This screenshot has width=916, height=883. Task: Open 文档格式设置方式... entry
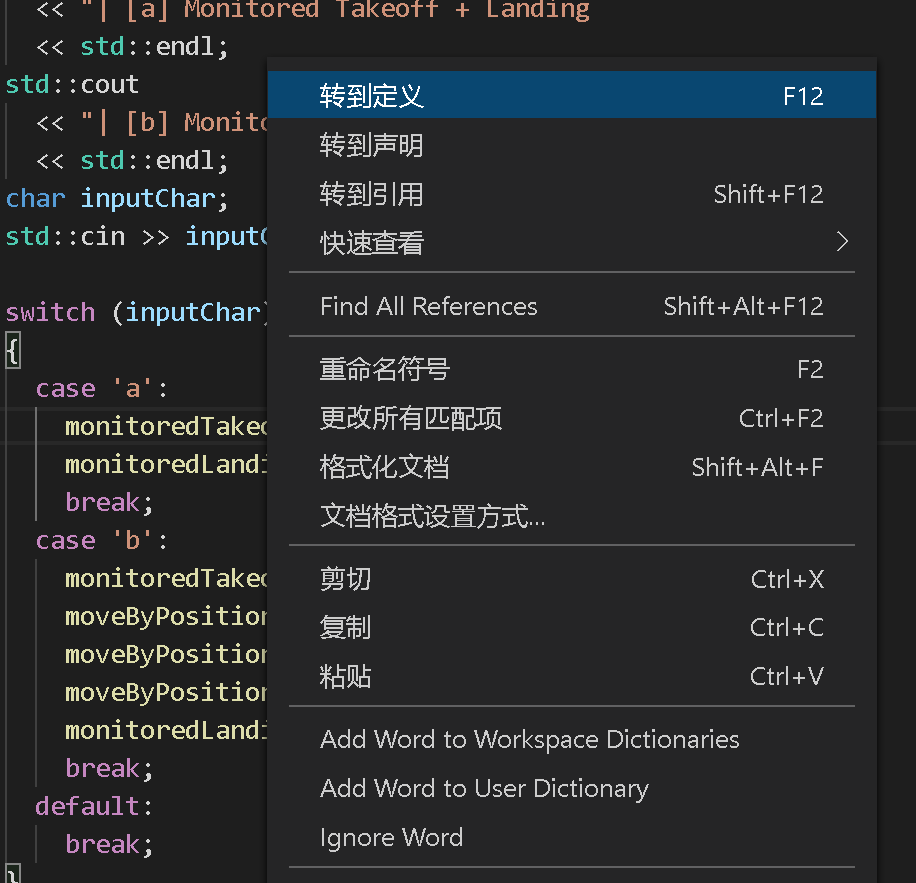pos(571,516)
